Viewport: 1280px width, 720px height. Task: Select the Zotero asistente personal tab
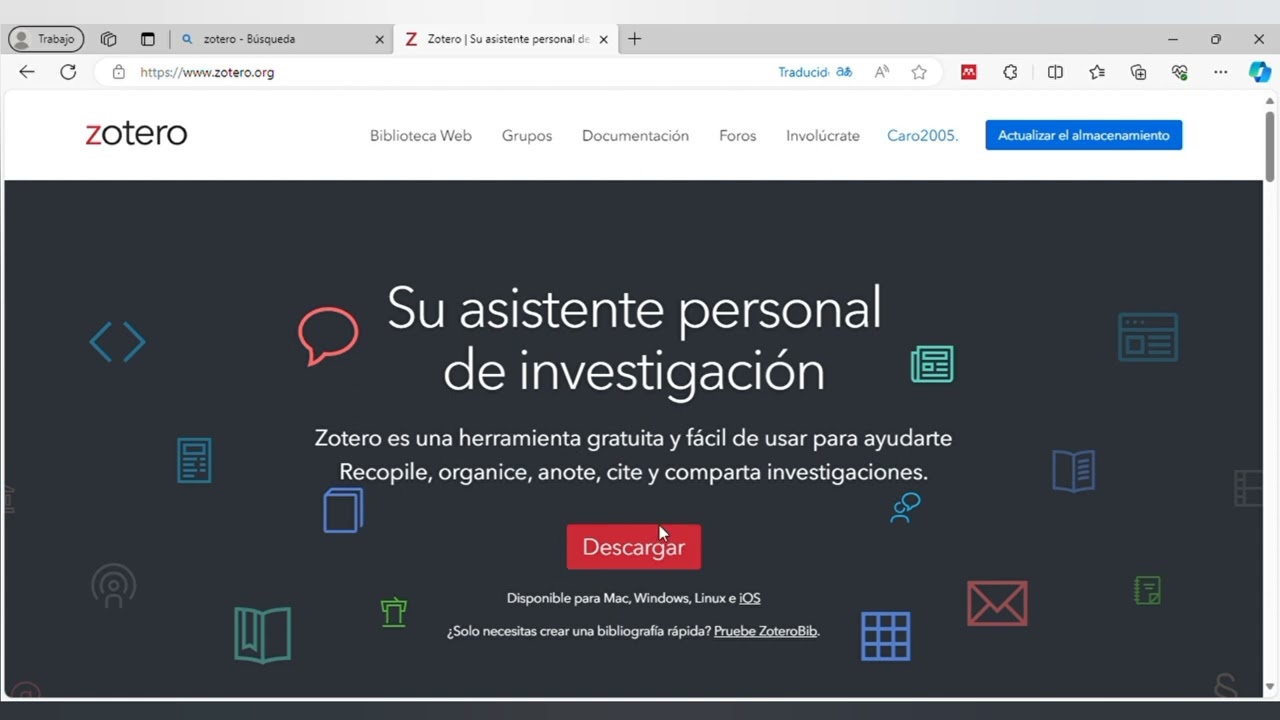tap(506, 39)
